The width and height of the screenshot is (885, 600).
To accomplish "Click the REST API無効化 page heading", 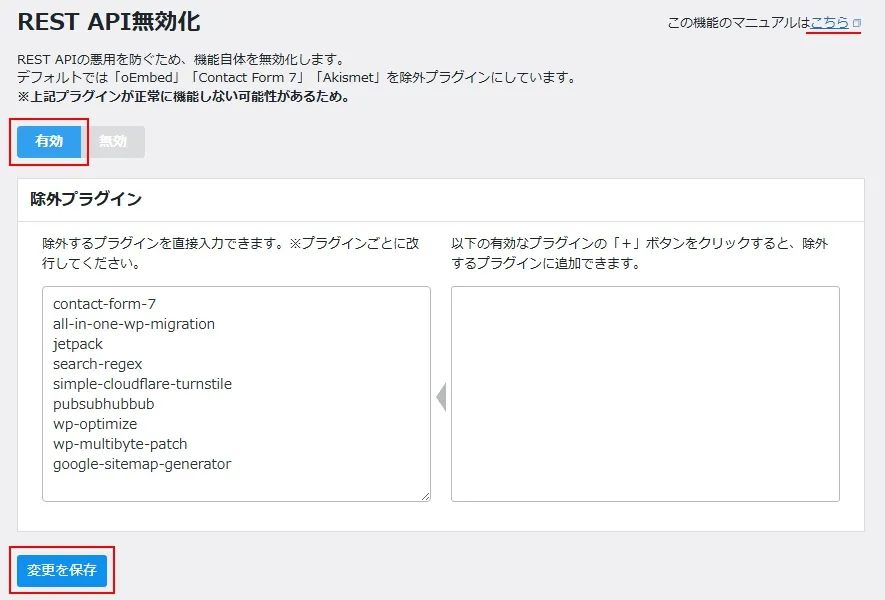I will (x=109, y=22).
